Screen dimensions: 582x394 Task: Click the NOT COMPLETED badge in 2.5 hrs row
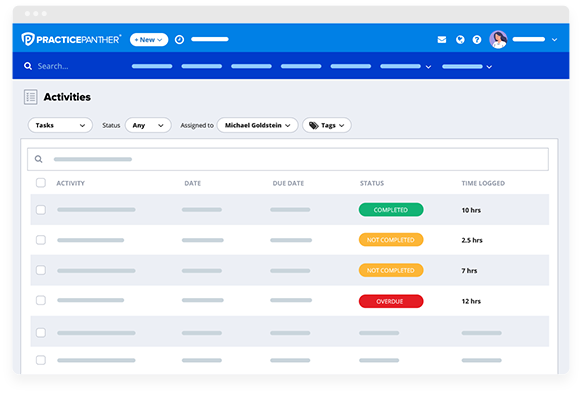[x=391, y=240]
